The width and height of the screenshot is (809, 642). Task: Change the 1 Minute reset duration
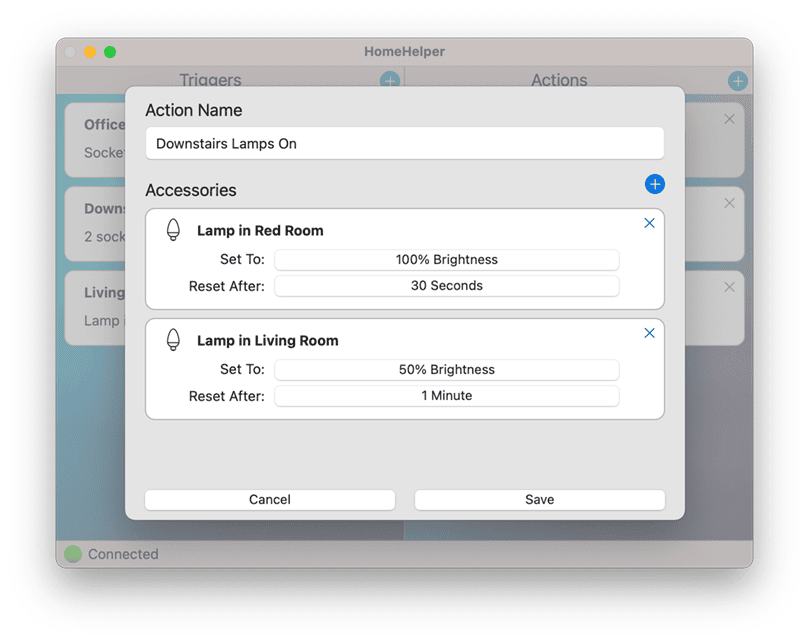pyautogui.click(x=446, y=396)
